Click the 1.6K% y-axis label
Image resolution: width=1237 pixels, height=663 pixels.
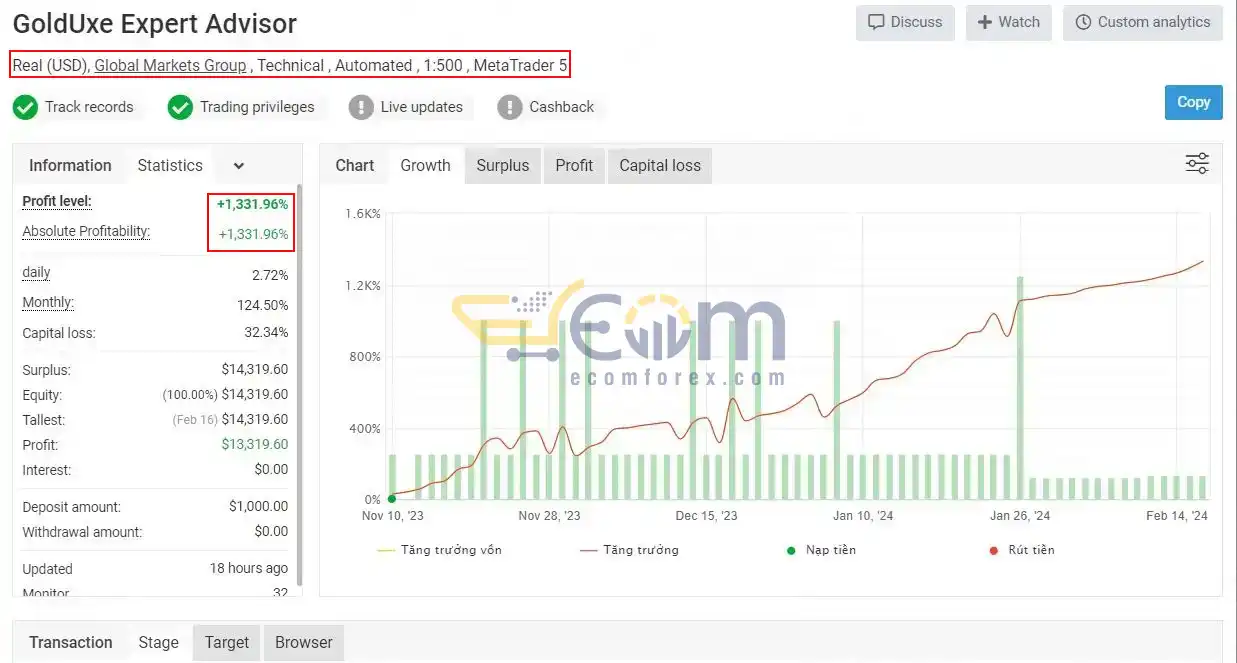(363, 214)
